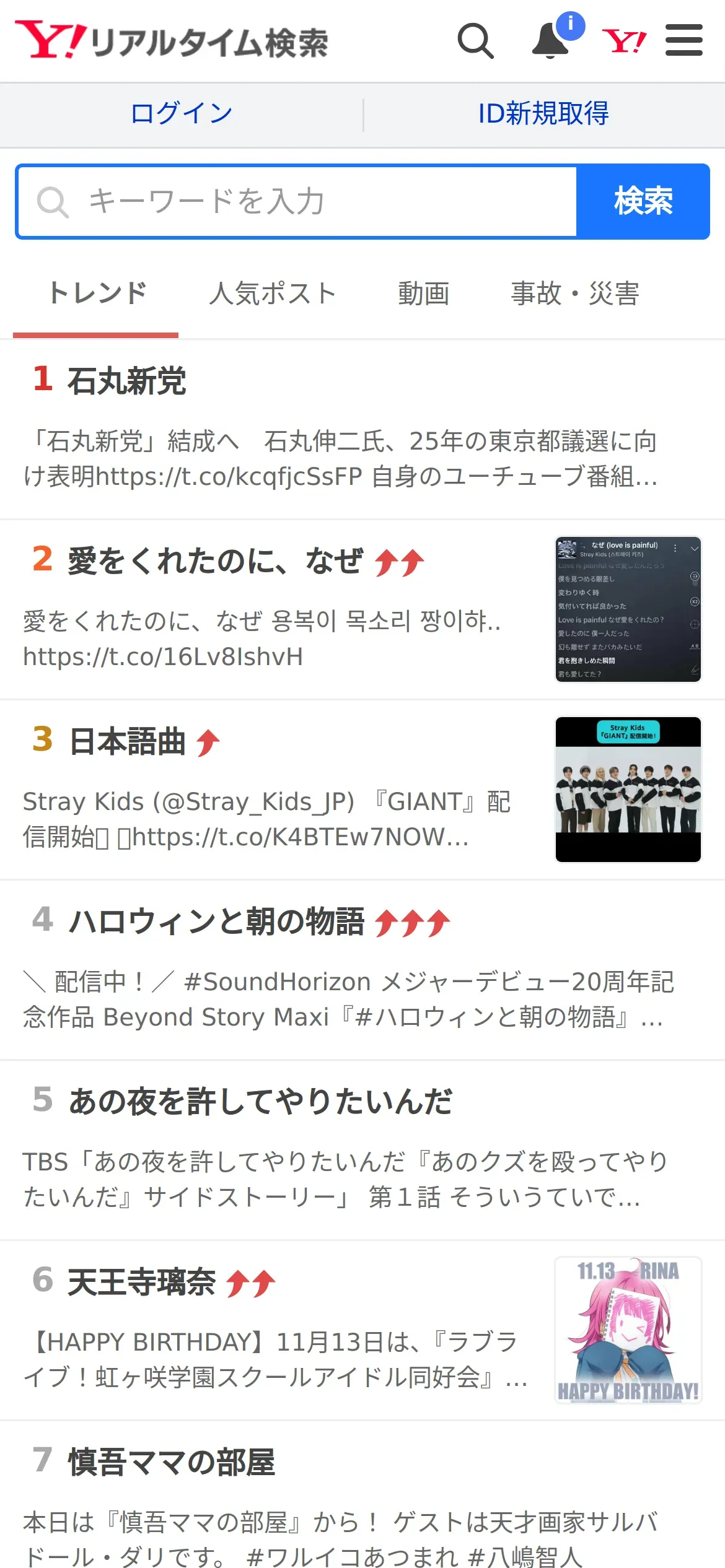Screen dimensions: 725x1568
Task: Open the magnifier search icon in header
Action: point(476,41)
